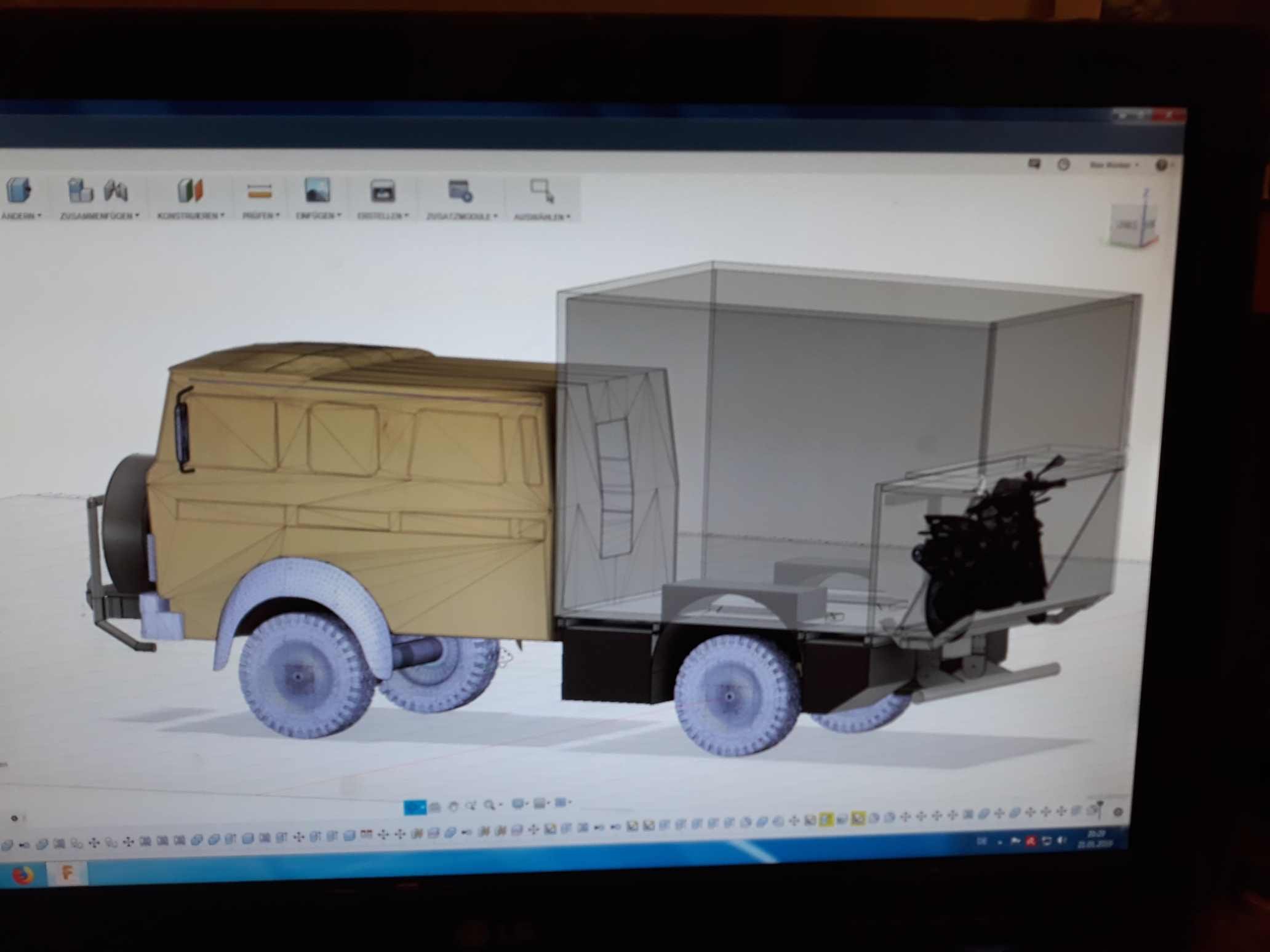Open Action Center flag in system tray

click(1015, 841)
